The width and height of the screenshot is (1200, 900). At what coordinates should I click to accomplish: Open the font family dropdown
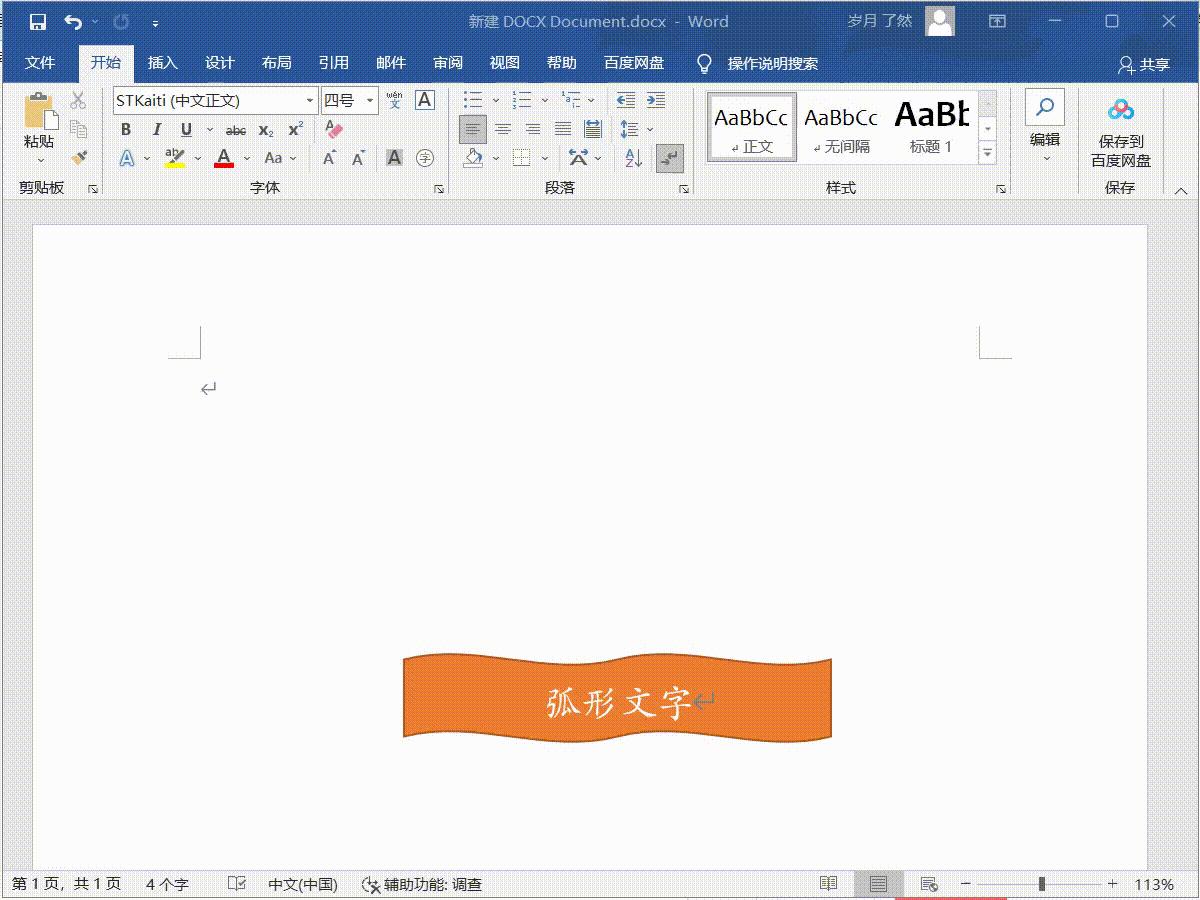(x=310, y=99)
